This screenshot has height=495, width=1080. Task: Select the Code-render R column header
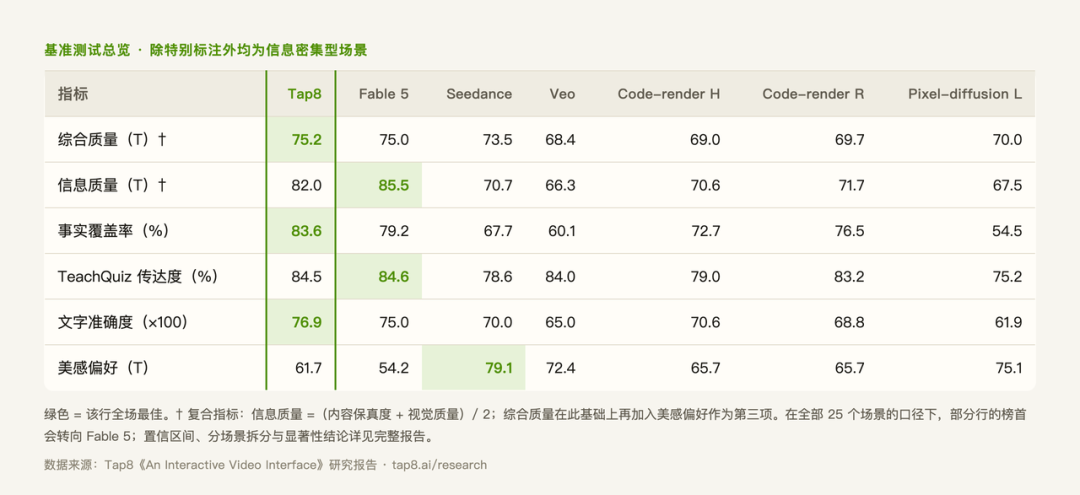[813, 94]
